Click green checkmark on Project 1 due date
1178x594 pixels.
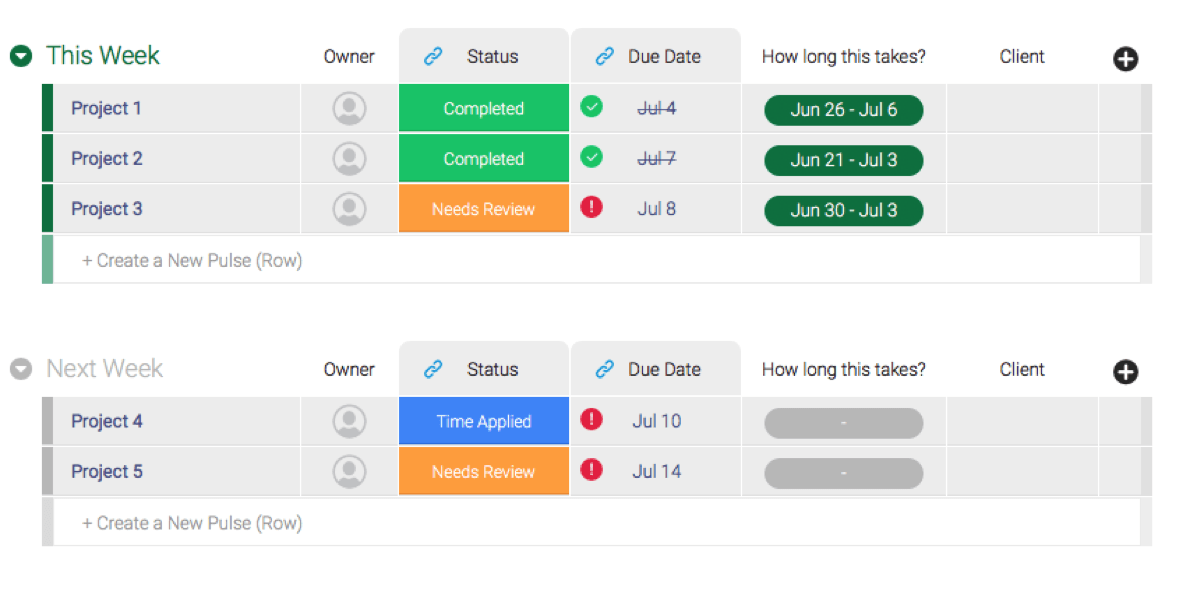coord(591,107)
